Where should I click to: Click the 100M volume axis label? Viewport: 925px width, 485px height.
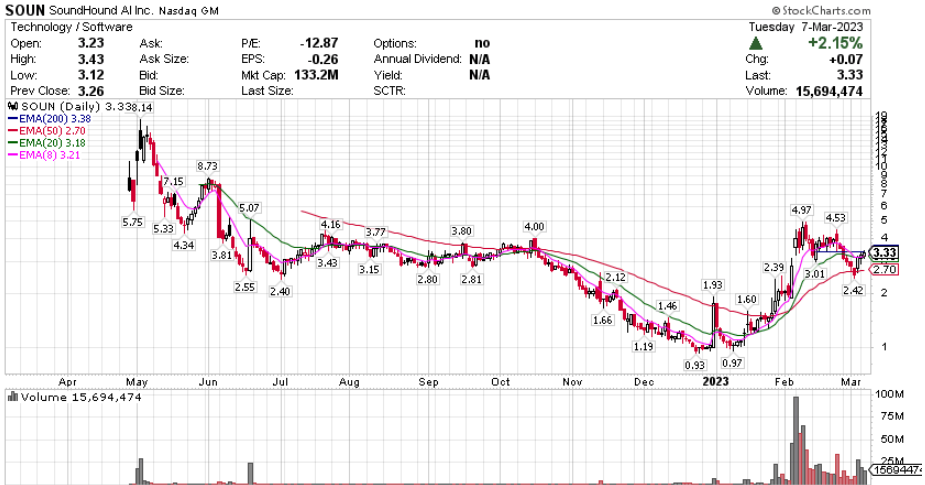890,394
